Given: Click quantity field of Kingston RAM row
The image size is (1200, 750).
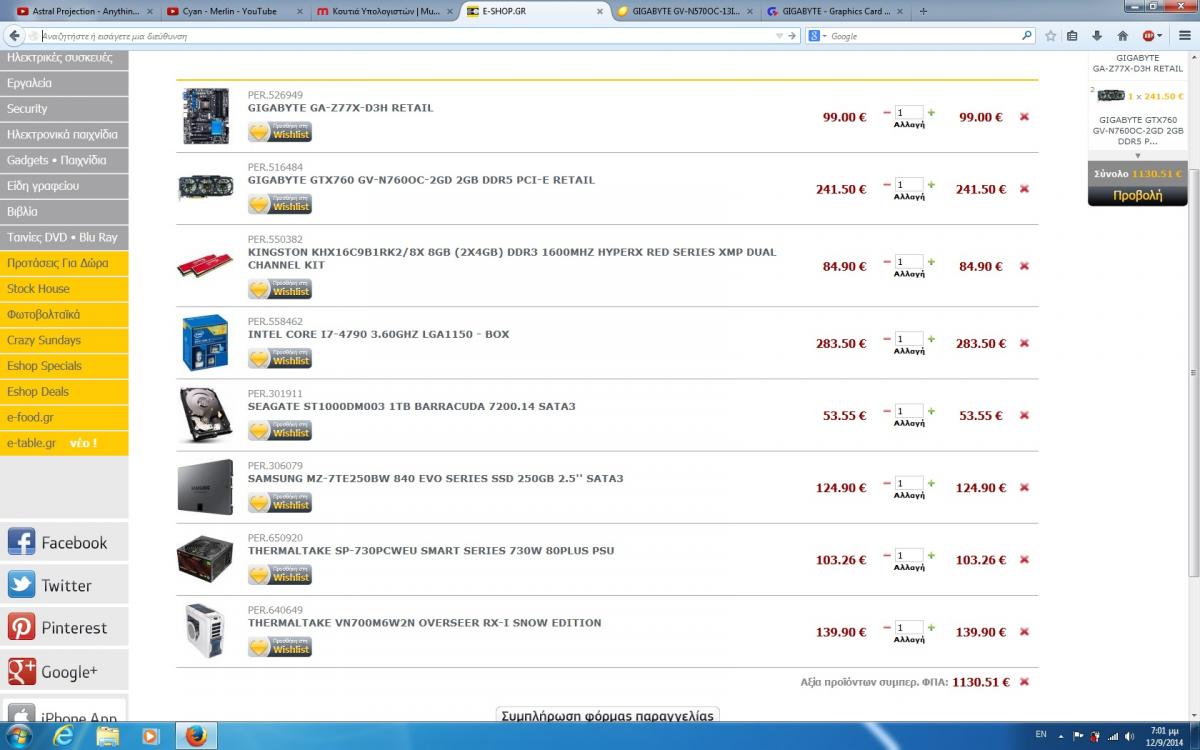Looking at the screenshot, I should pyautogui.click(x=909, y=262).
